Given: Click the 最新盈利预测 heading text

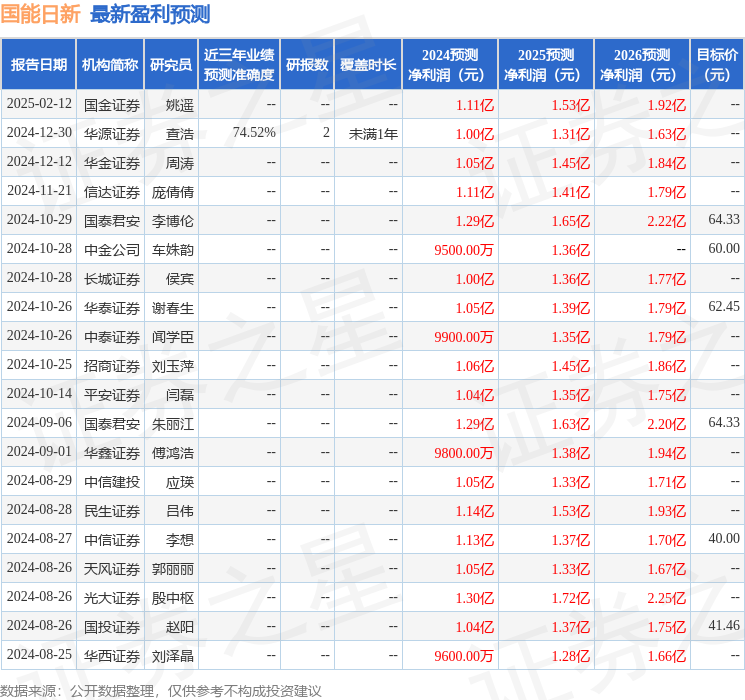Looking at the screenshot, I should pos(150,14).
